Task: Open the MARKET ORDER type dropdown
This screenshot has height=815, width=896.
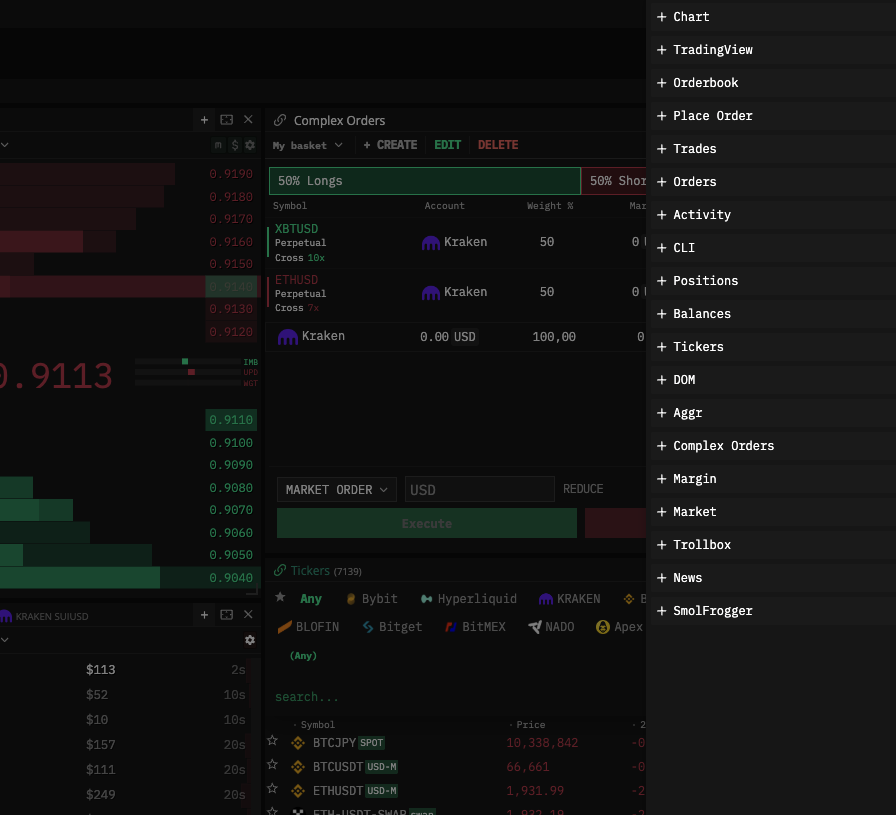Action: tap(336, 490)
